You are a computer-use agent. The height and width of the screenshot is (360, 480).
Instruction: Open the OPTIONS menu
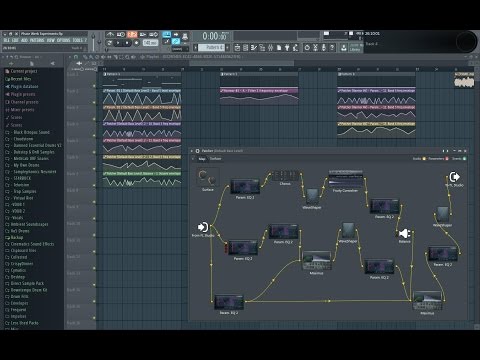pyautogui.click(x=64, y=40)
